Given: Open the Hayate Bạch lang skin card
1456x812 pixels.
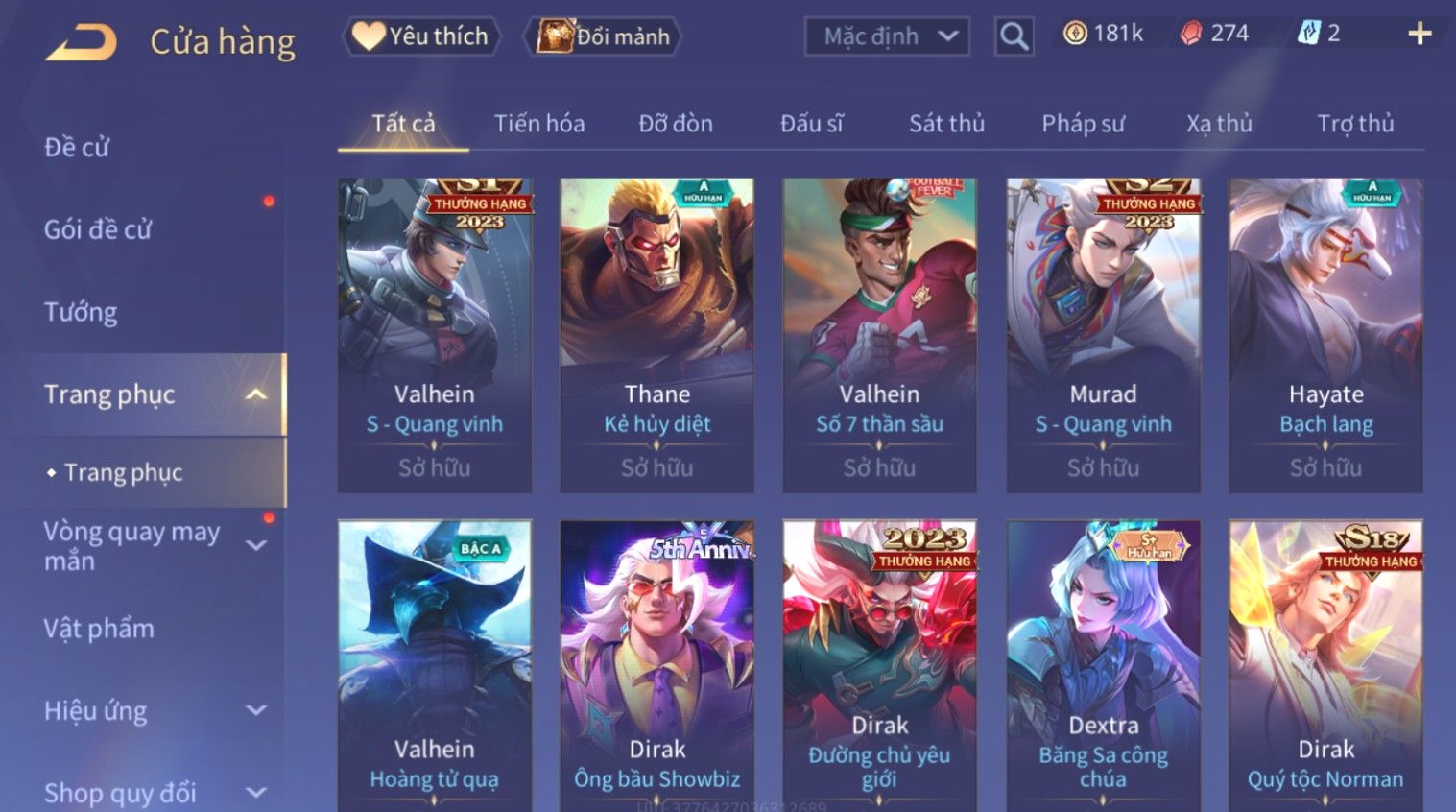Looking at the screenshot, I should tap(1325, 335).
